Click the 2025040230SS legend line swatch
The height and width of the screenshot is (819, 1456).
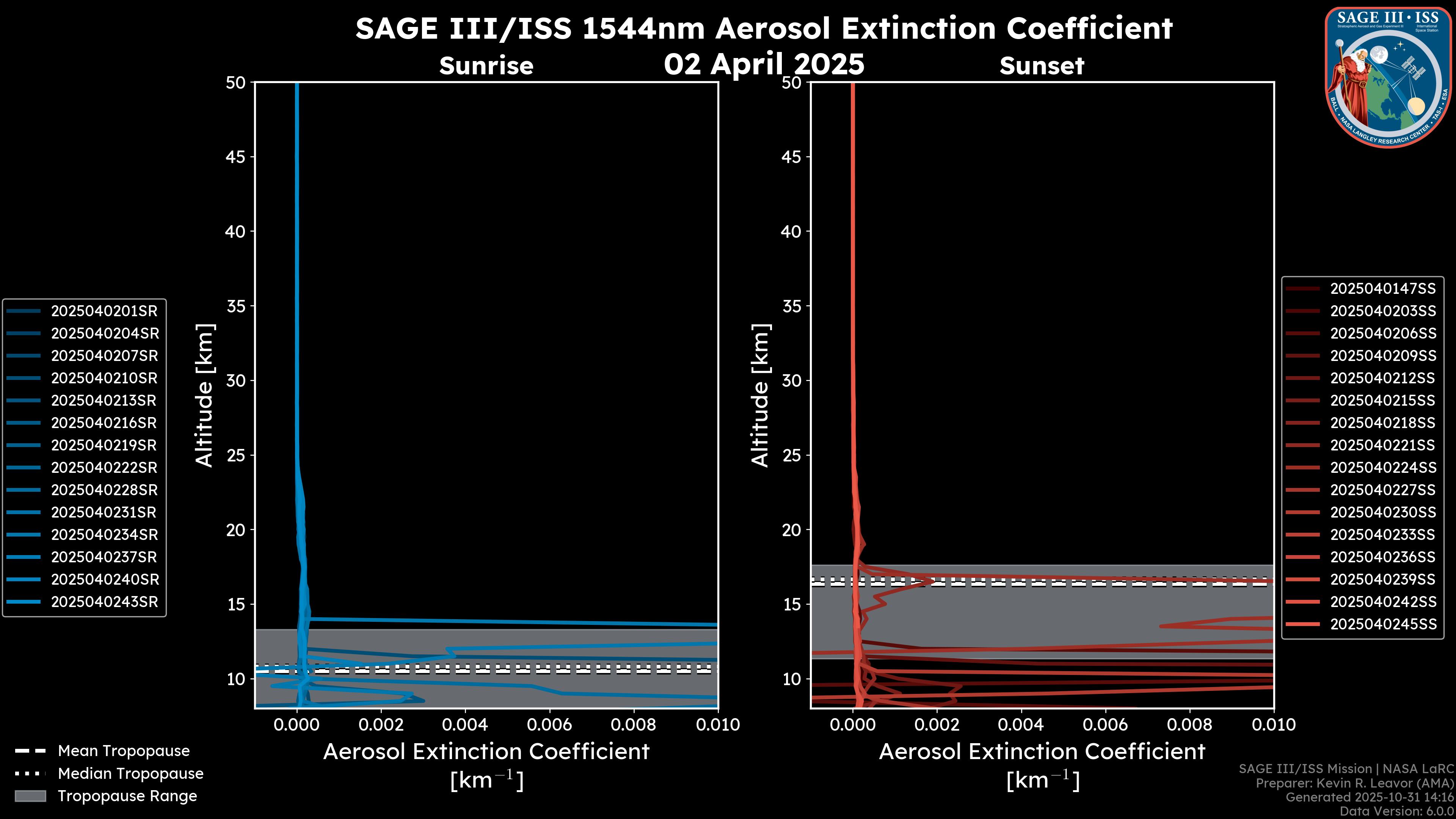click(x=1302, y=512)
